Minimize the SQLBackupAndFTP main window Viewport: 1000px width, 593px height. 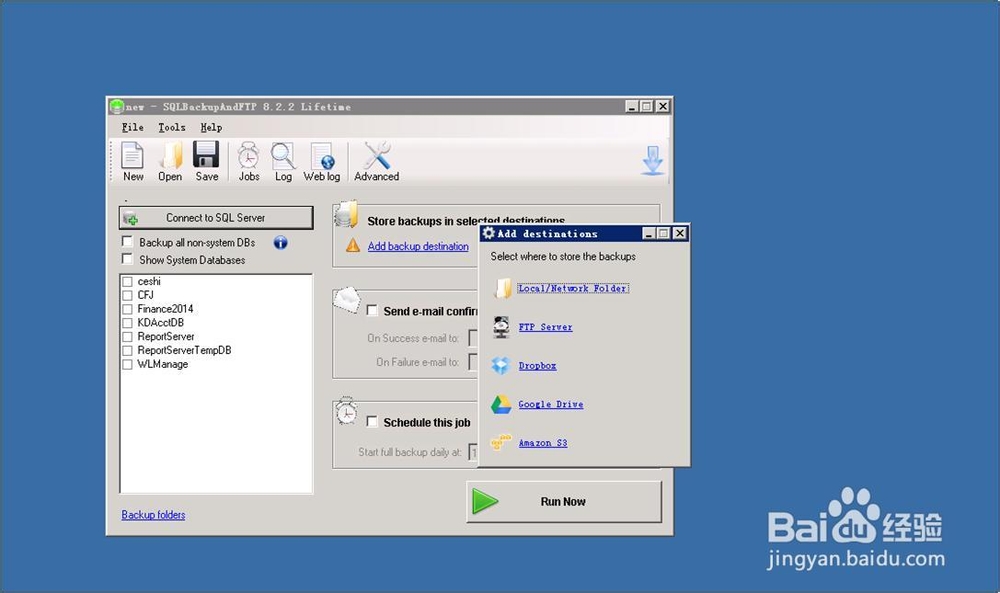point(631,106)
